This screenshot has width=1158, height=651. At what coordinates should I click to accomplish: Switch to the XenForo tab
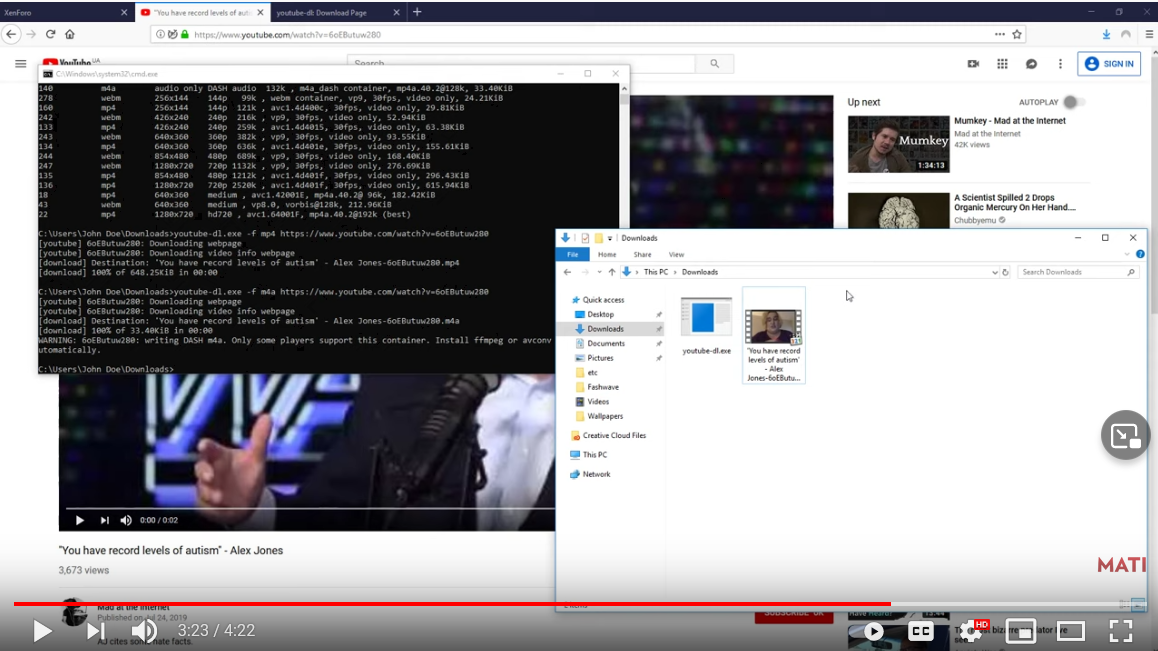click(x=65, y=13)
